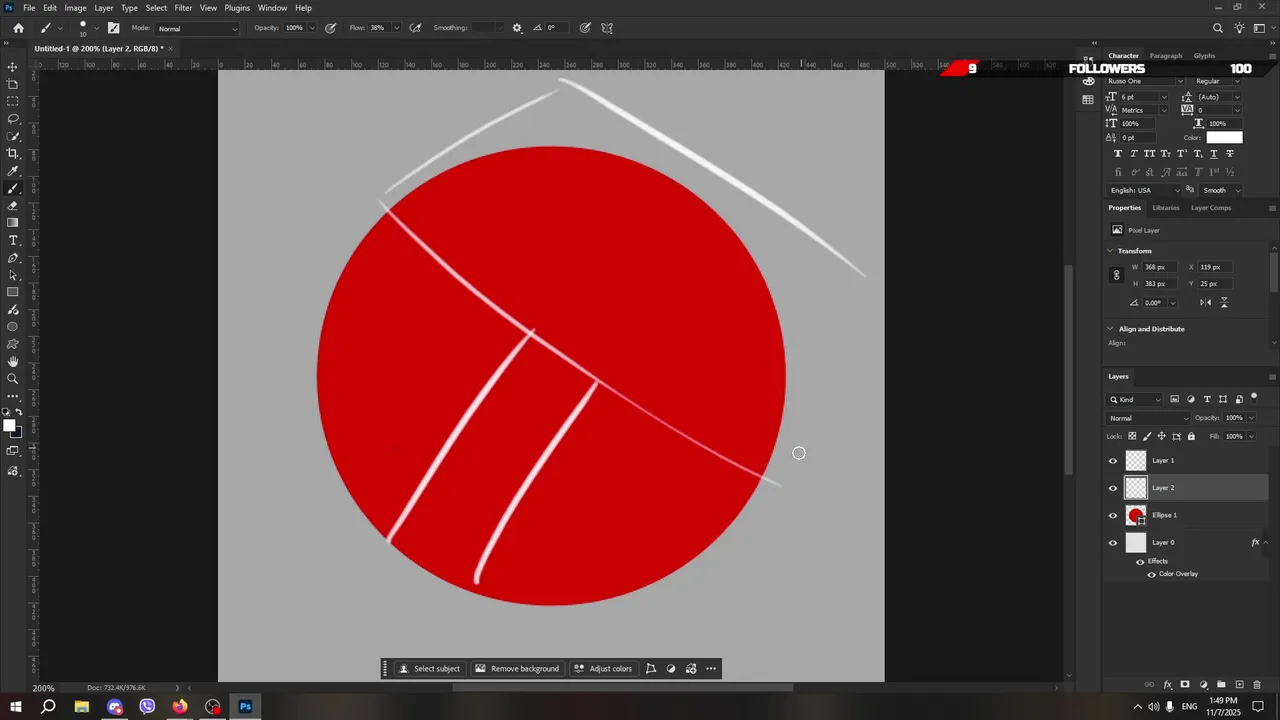The image size is (1280, 720).
Task: Select the Hand tool
Action: coord(13,361)
